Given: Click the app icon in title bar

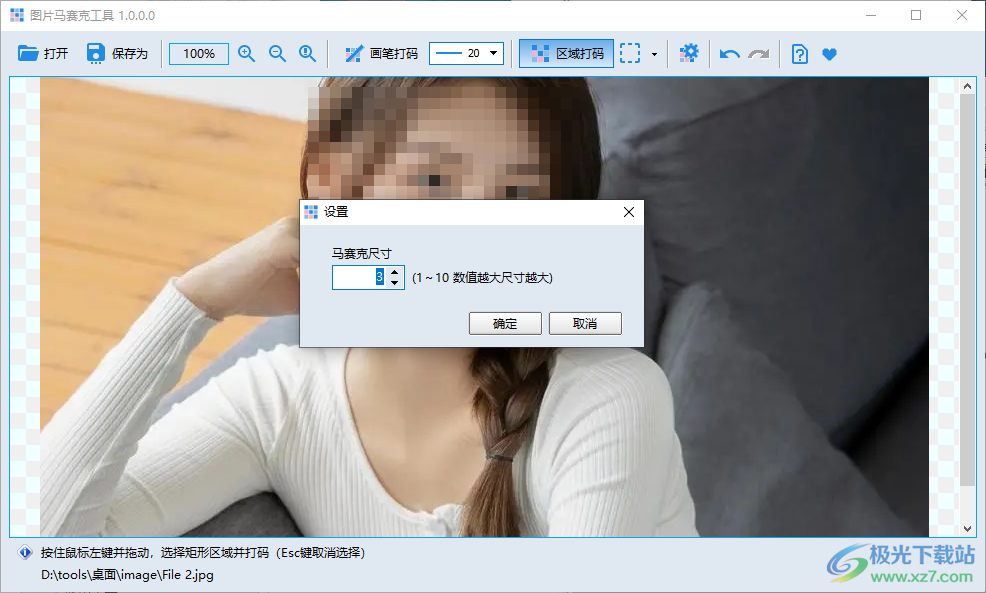Looking at the screenshot, I should point(17,15).
